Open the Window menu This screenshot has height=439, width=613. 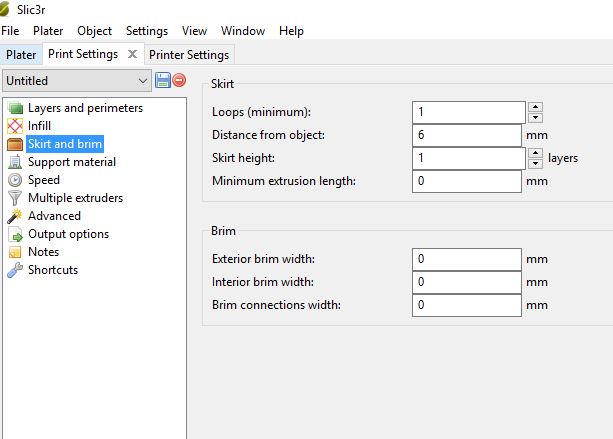(243, 31)
